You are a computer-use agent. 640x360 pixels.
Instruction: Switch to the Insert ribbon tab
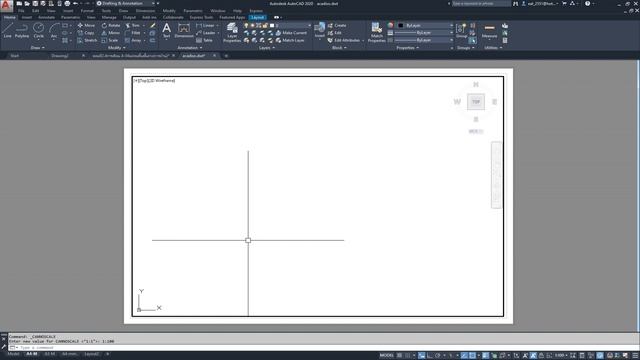[27, 18]
